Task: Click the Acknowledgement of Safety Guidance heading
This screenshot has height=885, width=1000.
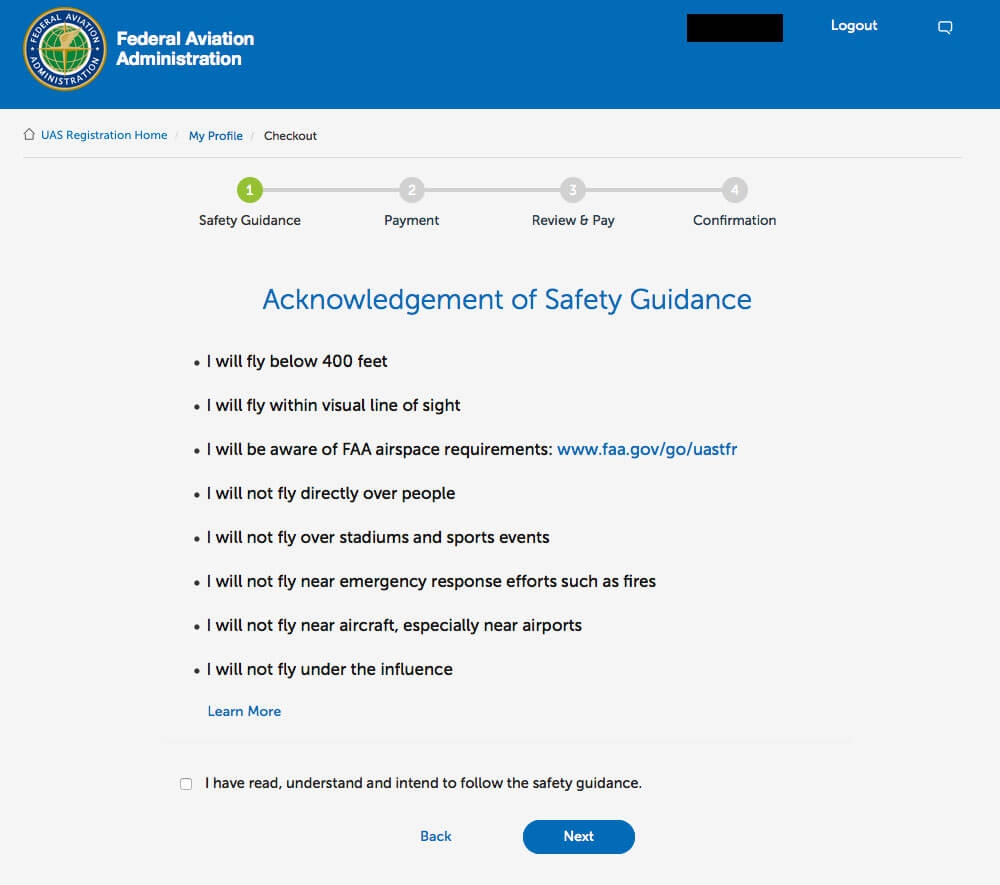Action: point(507,300)
